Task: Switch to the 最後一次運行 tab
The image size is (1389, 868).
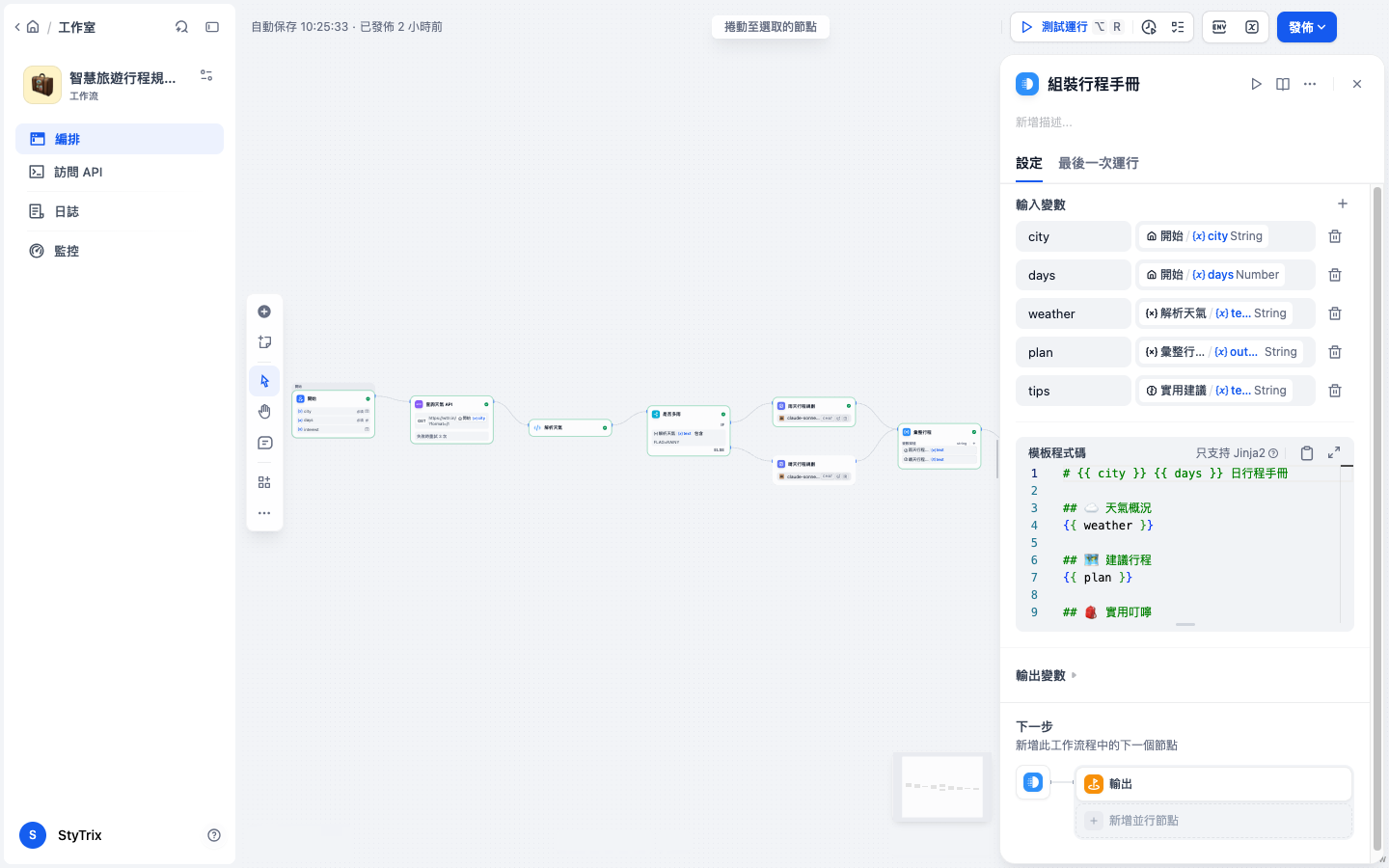Action: click(1099, 163)
